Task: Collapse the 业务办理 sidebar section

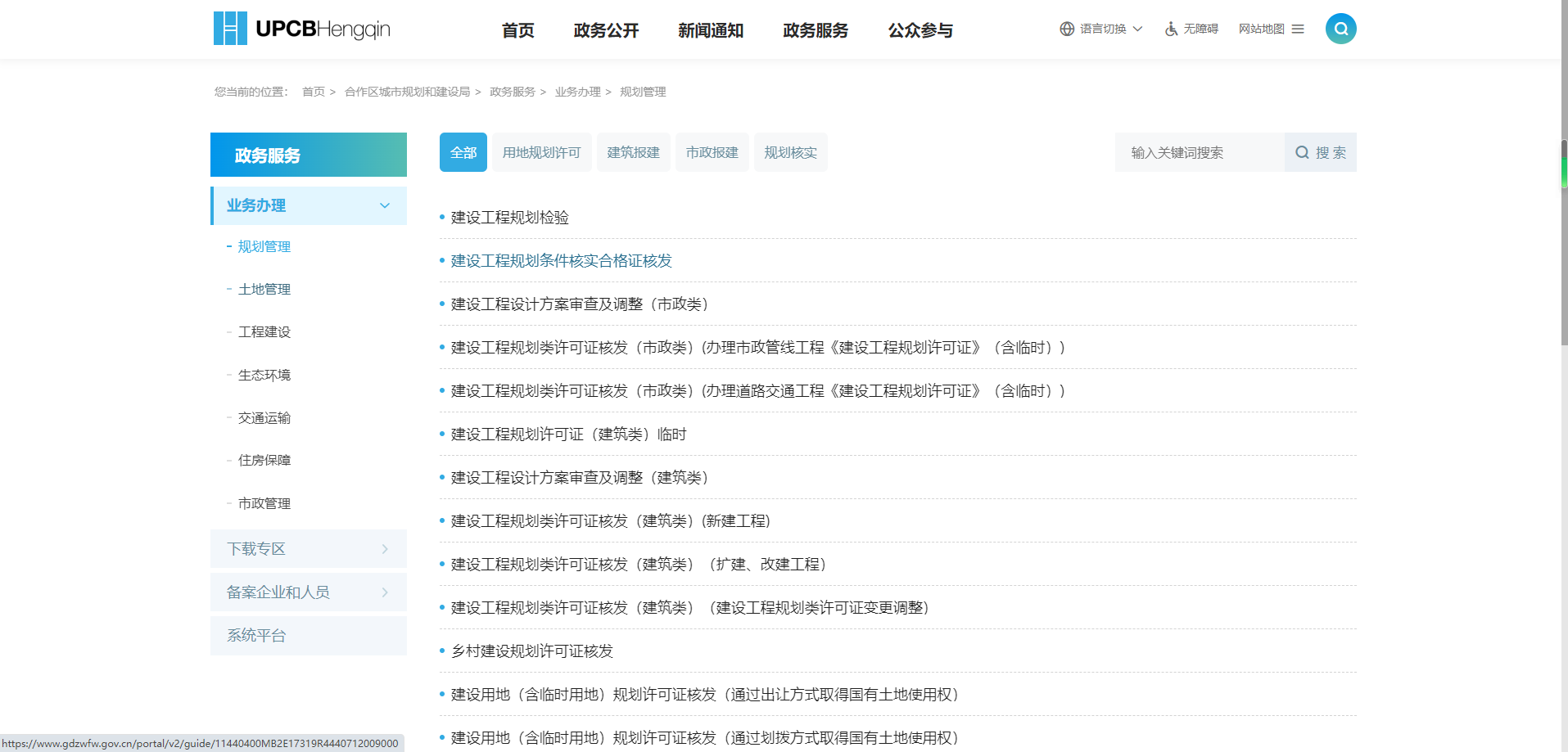Action: [x=385, y=205]
